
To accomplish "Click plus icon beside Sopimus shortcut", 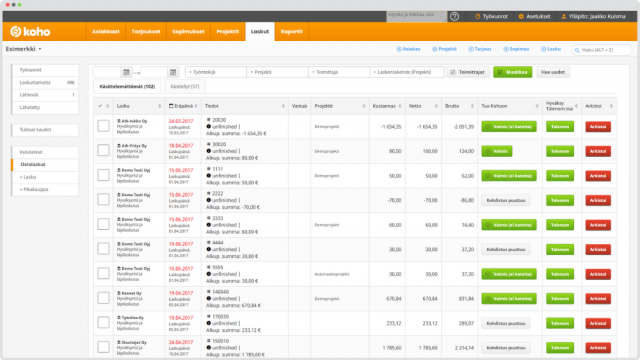I will pos(506,49).
